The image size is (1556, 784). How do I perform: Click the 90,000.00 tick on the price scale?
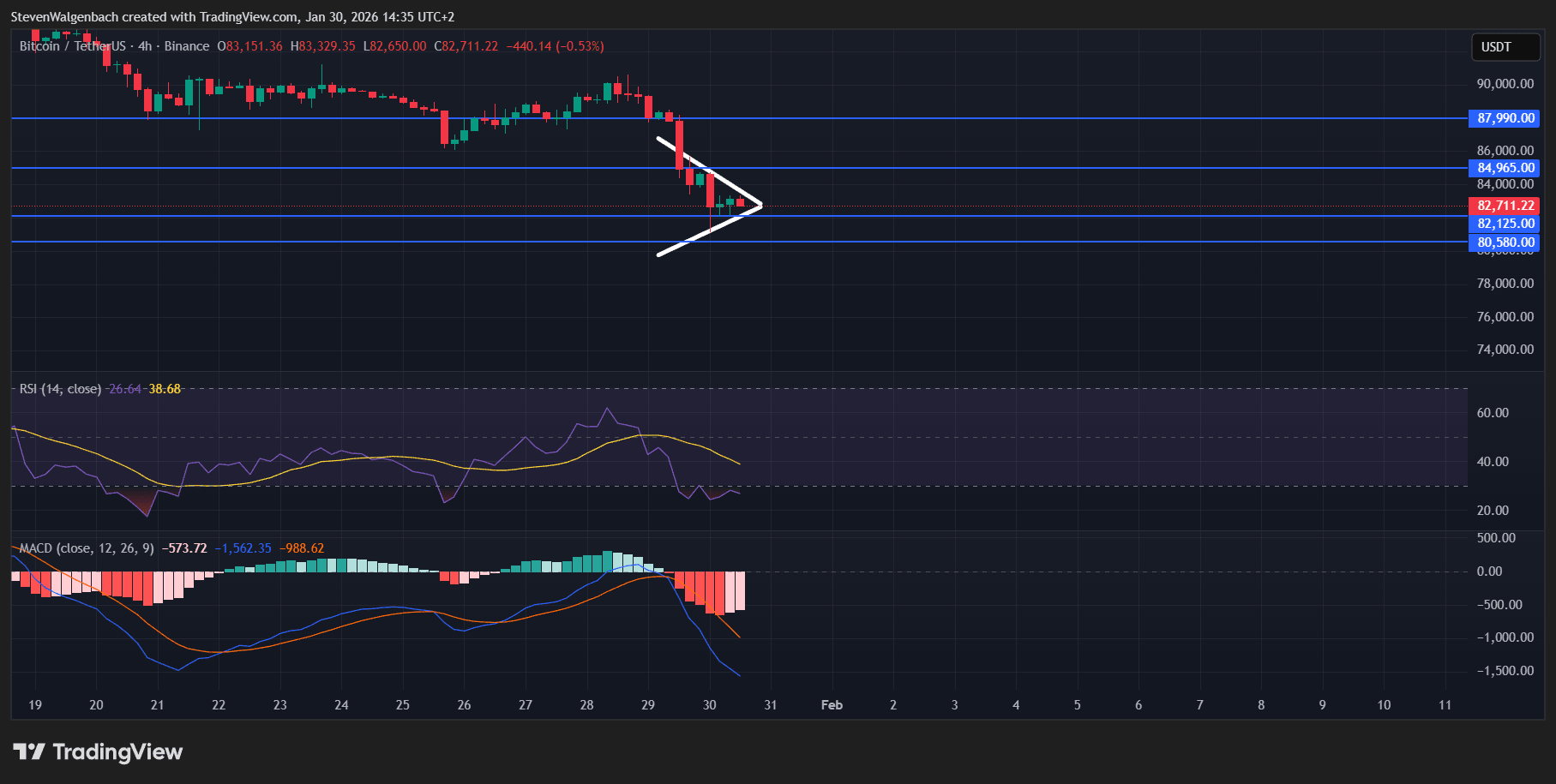1505,84
